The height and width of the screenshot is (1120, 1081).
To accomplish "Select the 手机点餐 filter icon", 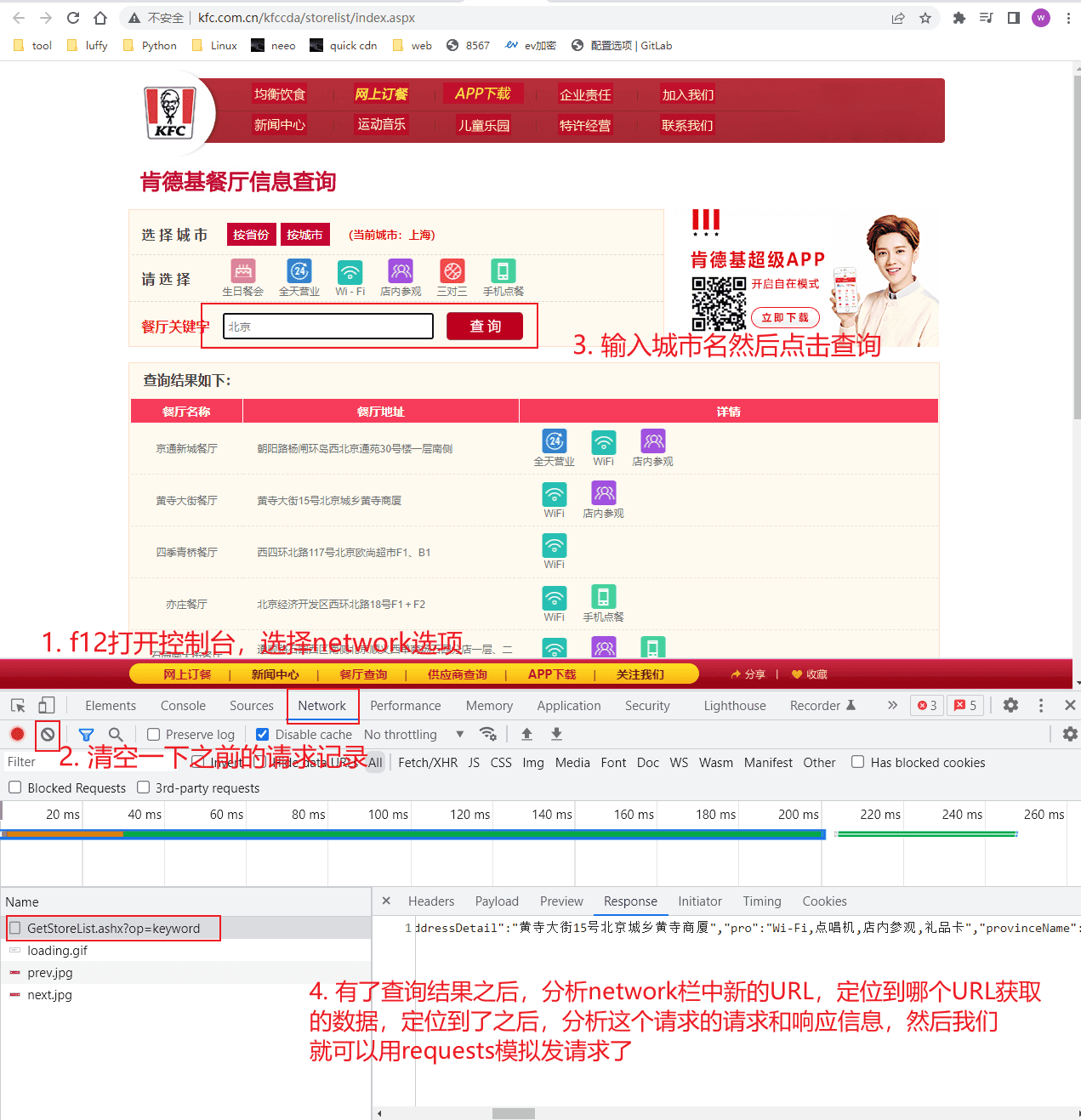I will click(504, 272).
